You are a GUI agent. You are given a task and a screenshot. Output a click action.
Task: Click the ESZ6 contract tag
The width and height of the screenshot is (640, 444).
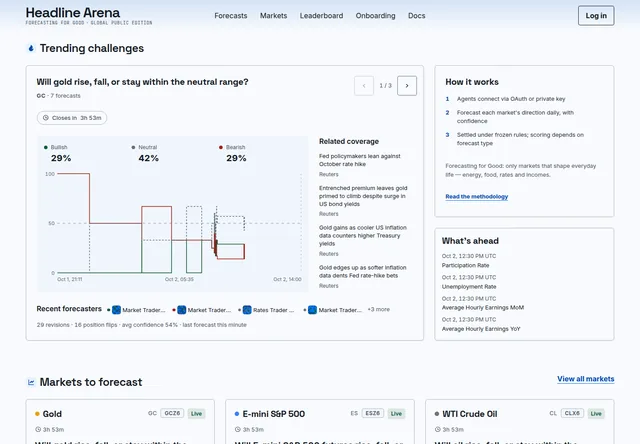pyautogui.click(x=373, y=413)
